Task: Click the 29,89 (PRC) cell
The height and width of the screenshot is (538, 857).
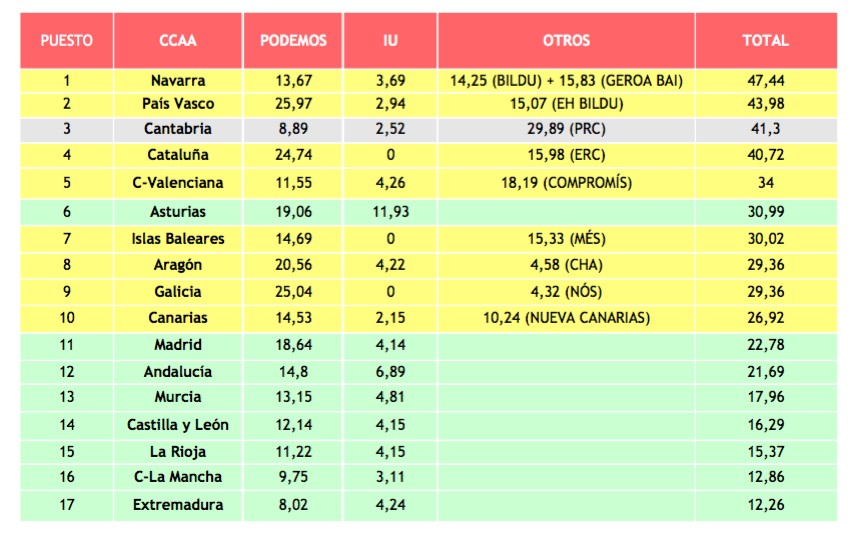Action: tap(566, 129)
